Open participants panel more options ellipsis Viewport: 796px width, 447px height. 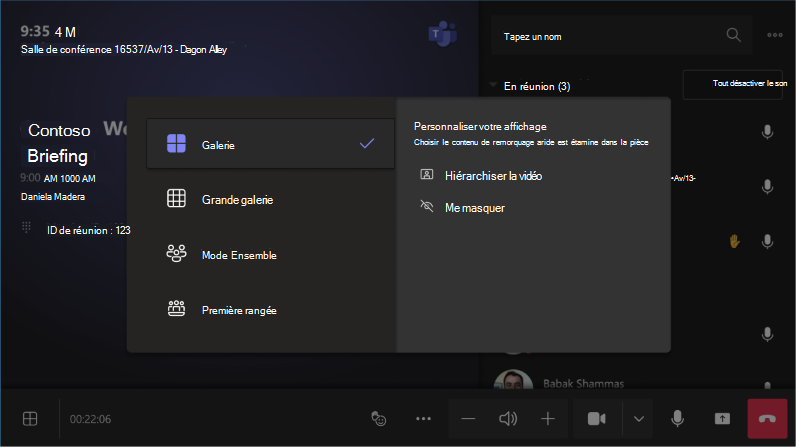click(775, 35)
